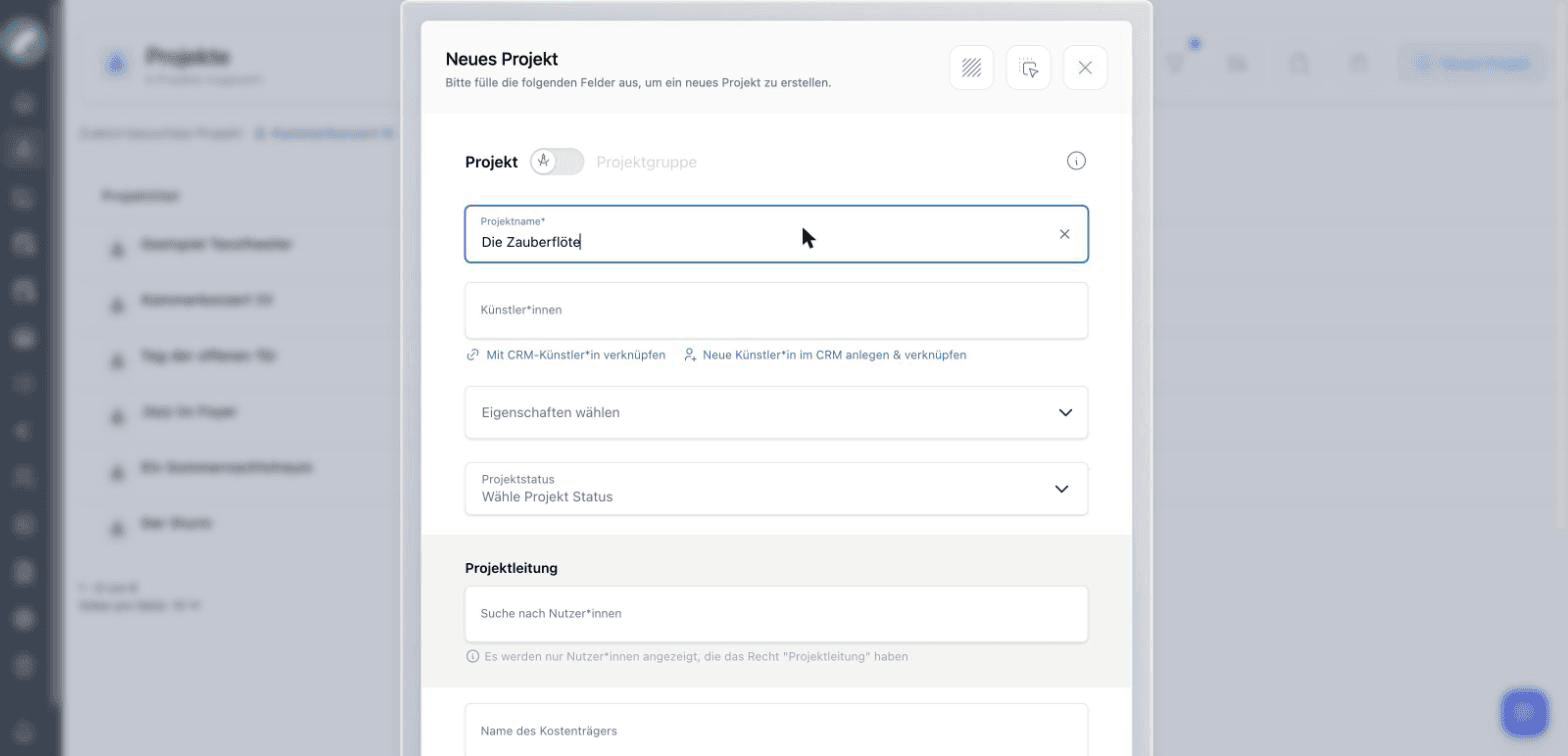This screenshot has width=1568, height=756.
Task: Click info icon below Projektleitung search field
Action: [473, 657]
